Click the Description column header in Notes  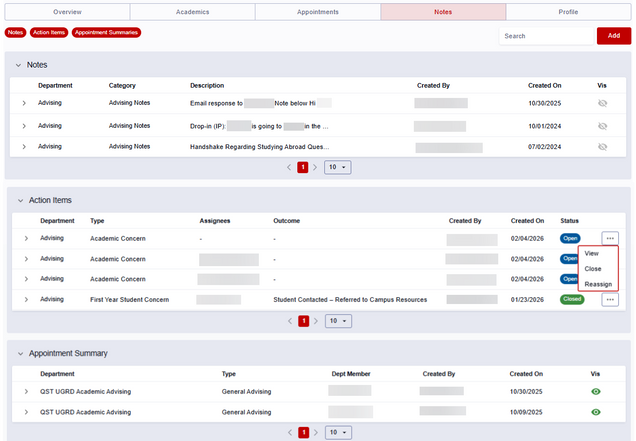tap(207, 86)
